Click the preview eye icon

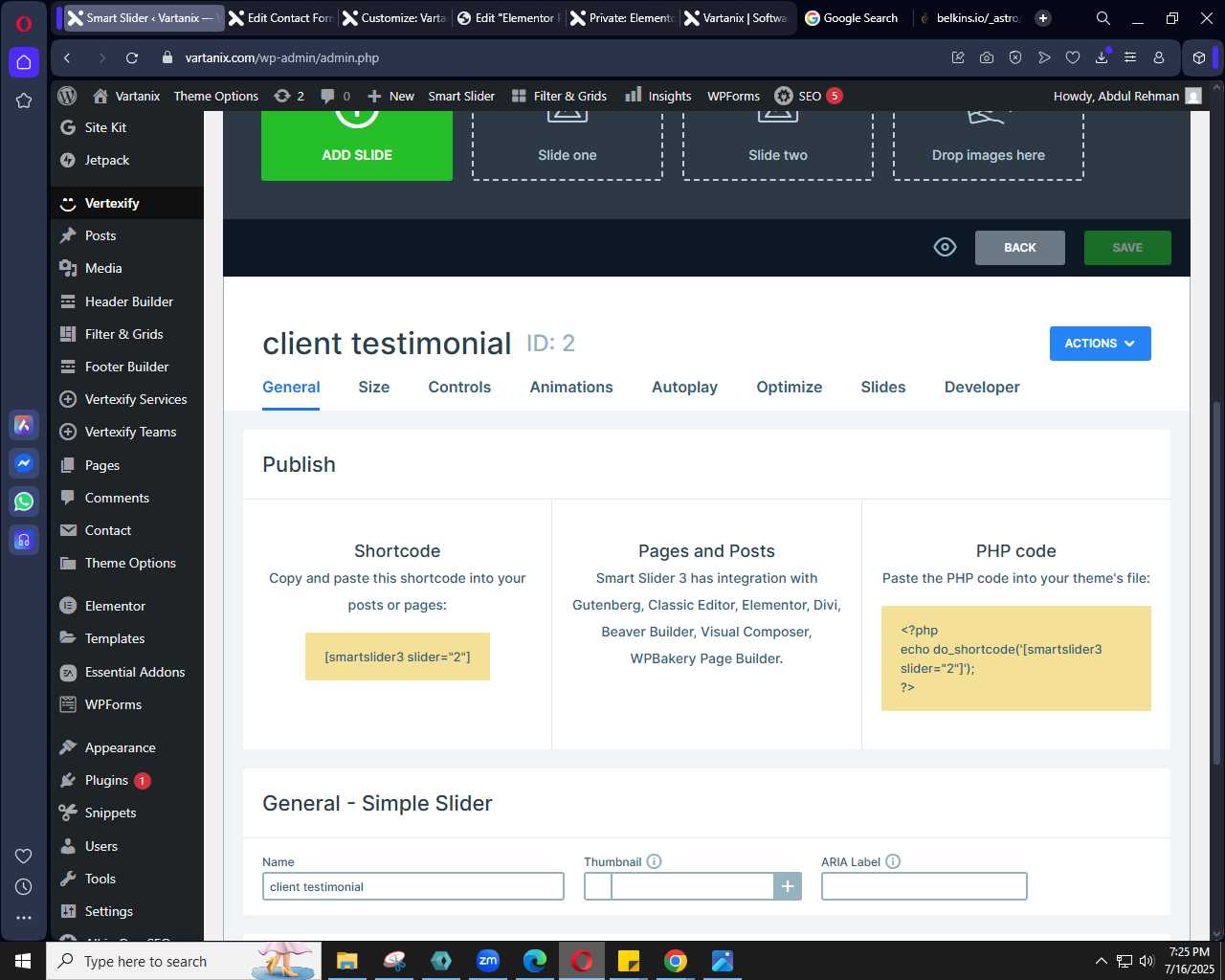point(945,247)
